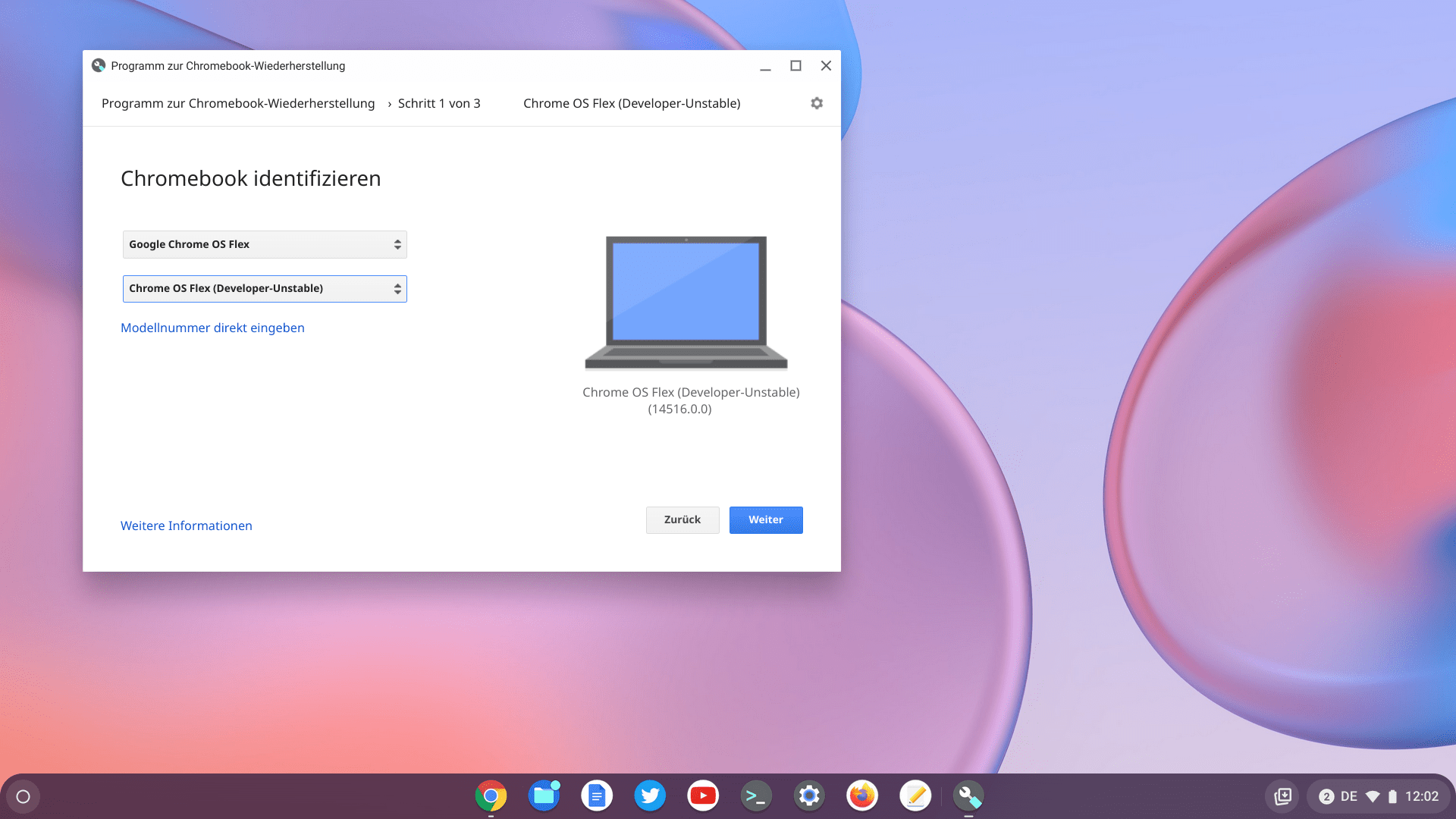Open ChromeOS Settings from the shelf
This screenshot has height=819, width=1456.
pos(809,795)
